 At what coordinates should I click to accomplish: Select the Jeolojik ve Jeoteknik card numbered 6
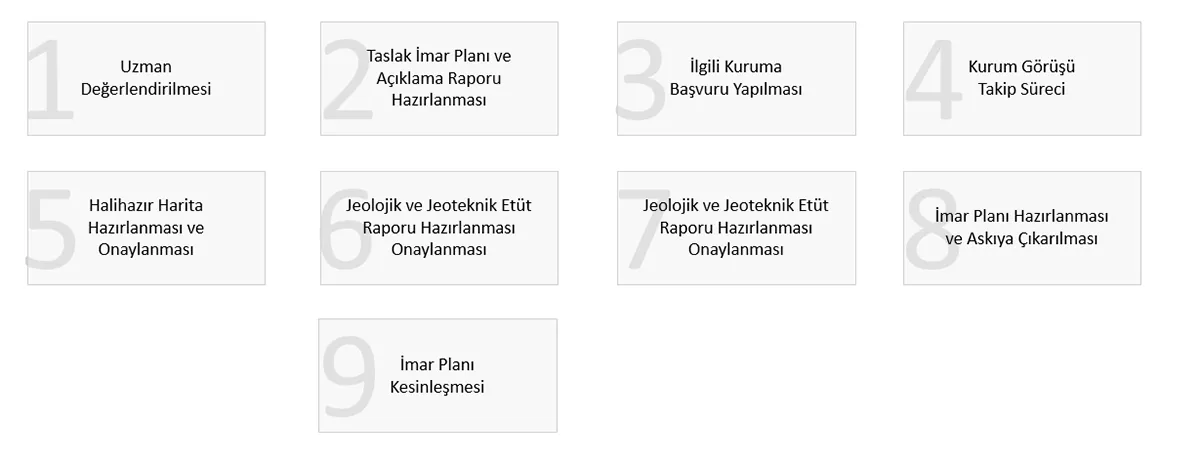coord(440,227)
